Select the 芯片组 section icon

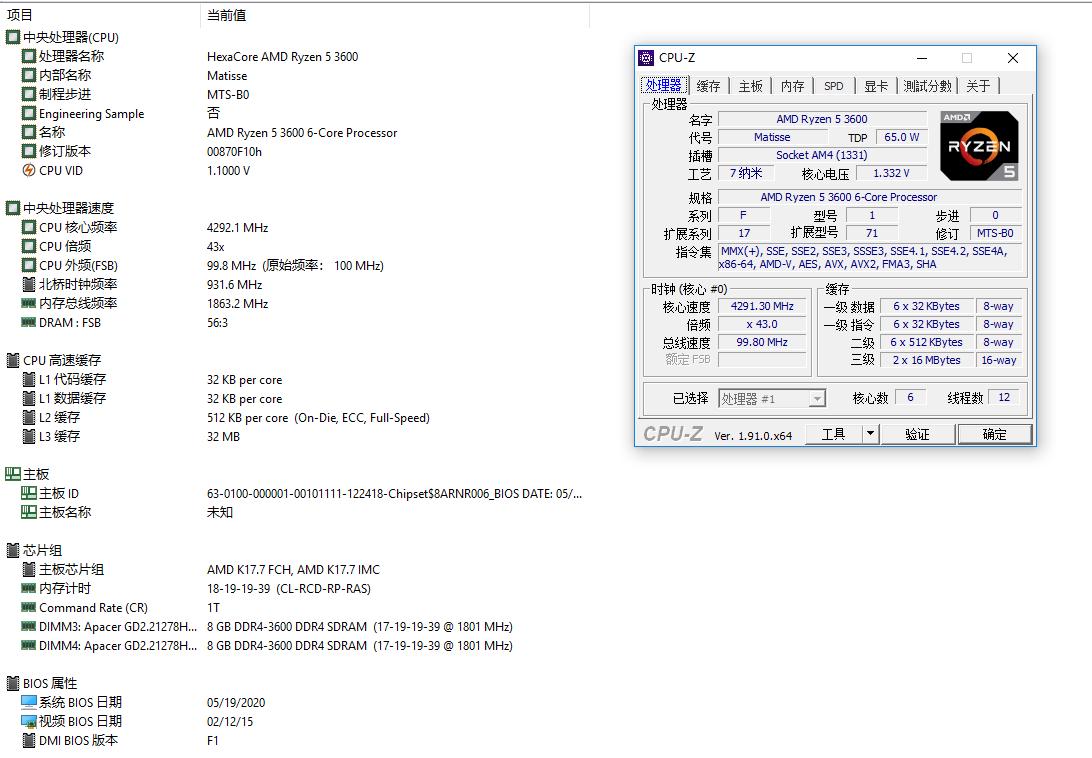coord(13,550)
